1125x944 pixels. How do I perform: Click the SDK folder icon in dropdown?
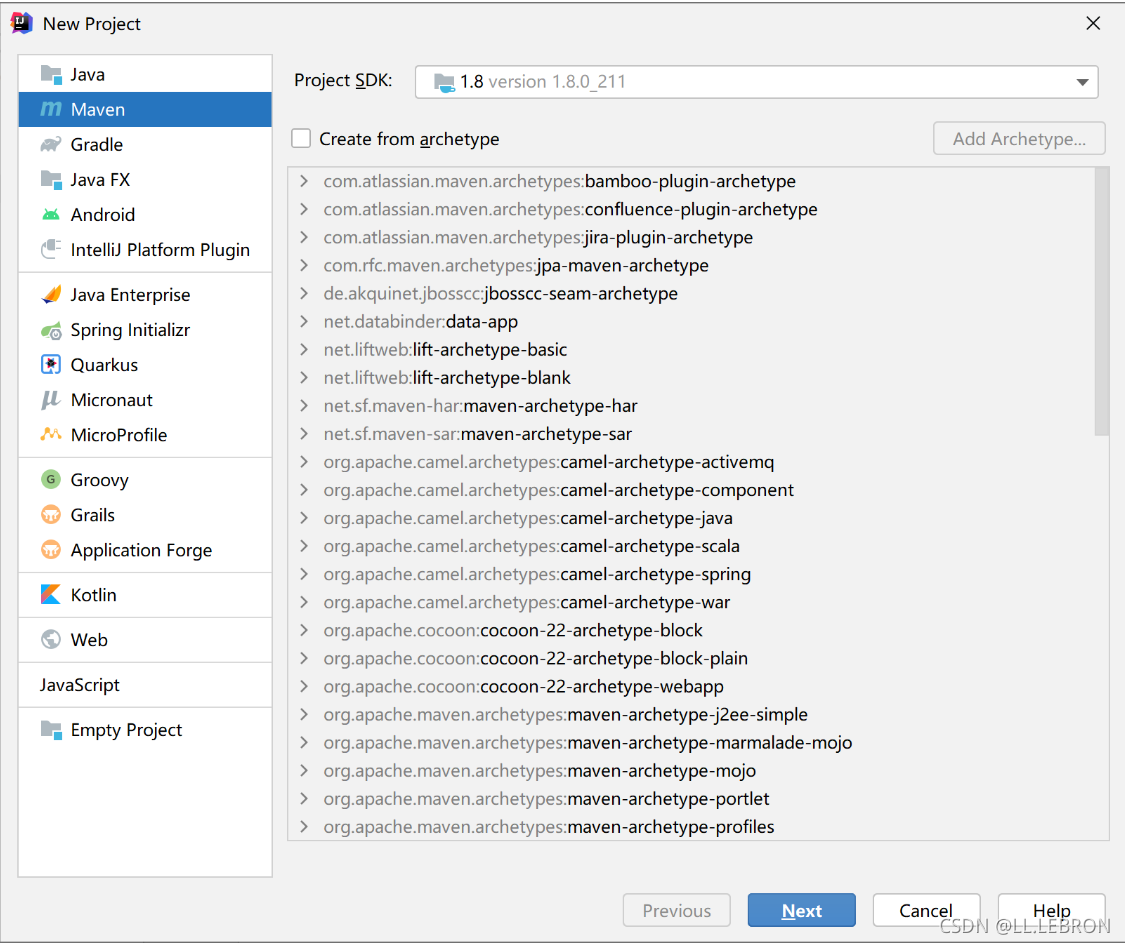[x=444, y=82]
